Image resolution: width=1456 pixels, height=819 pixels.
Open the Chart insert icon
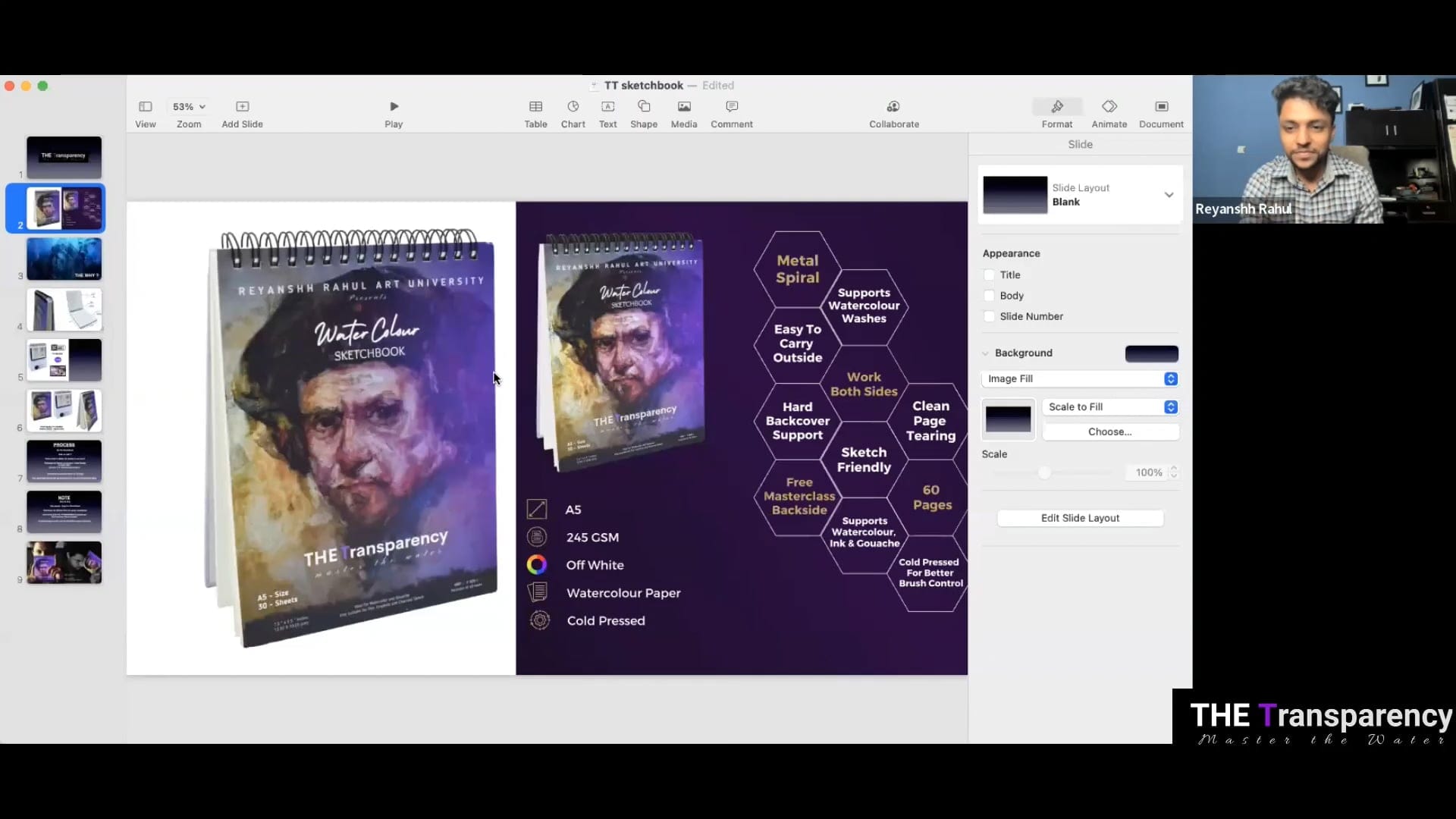(x=573, y=107)
